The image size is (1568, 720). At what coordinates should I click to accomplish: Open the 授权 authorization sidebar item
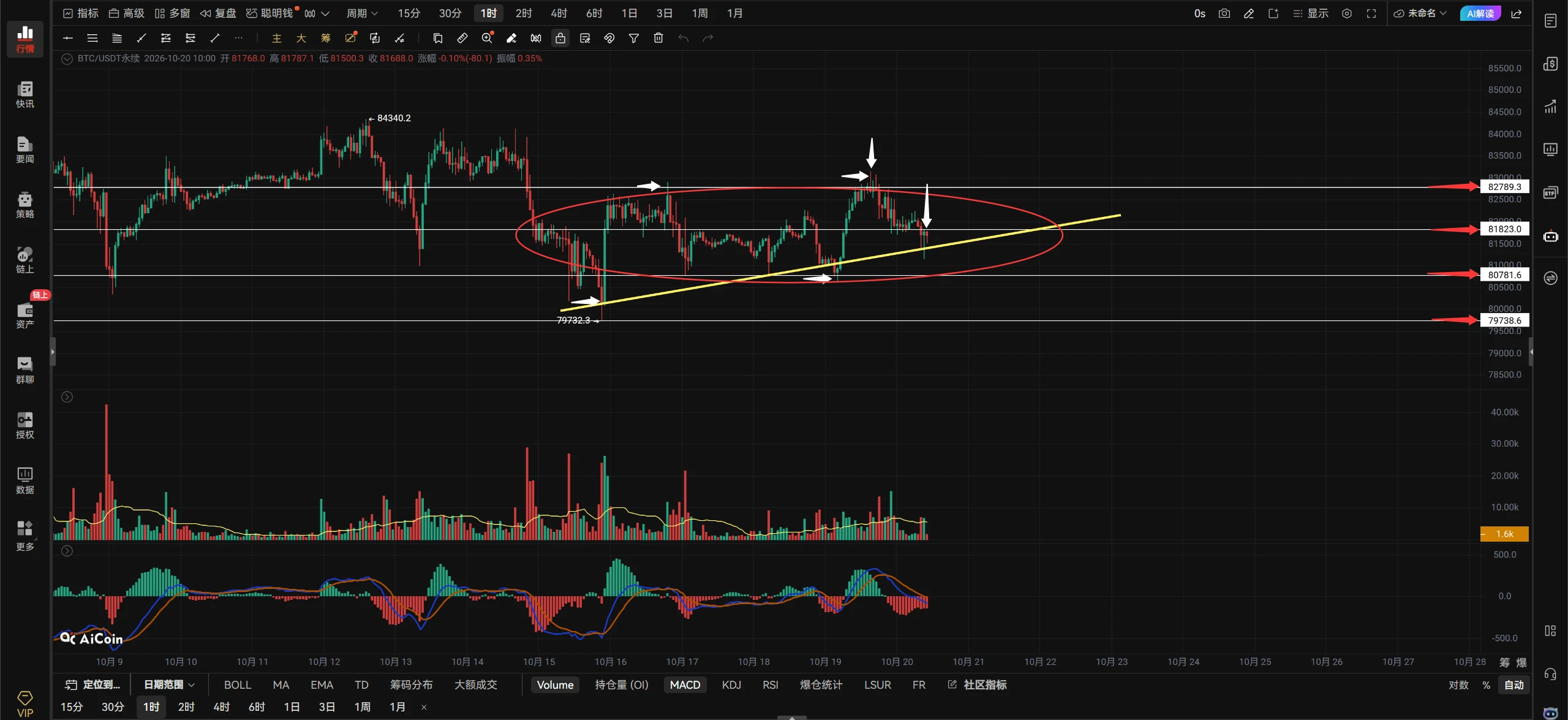[24, 425]
